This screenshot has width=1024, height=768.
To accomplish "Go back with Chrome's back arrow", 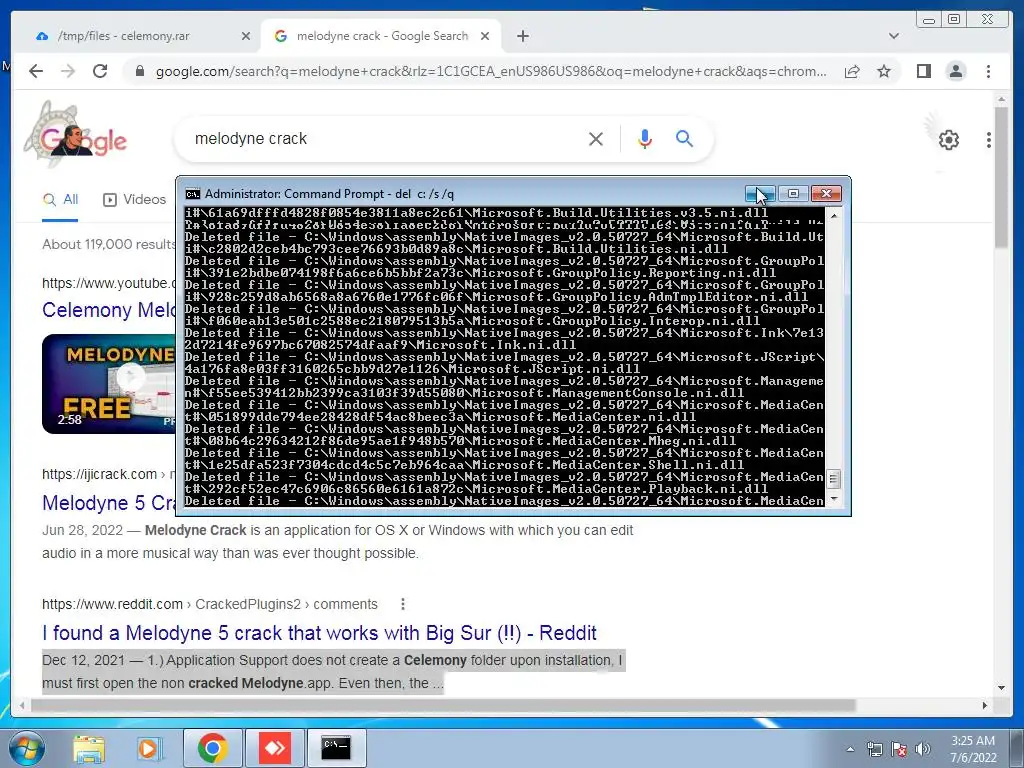I will [x=36, y=71].
